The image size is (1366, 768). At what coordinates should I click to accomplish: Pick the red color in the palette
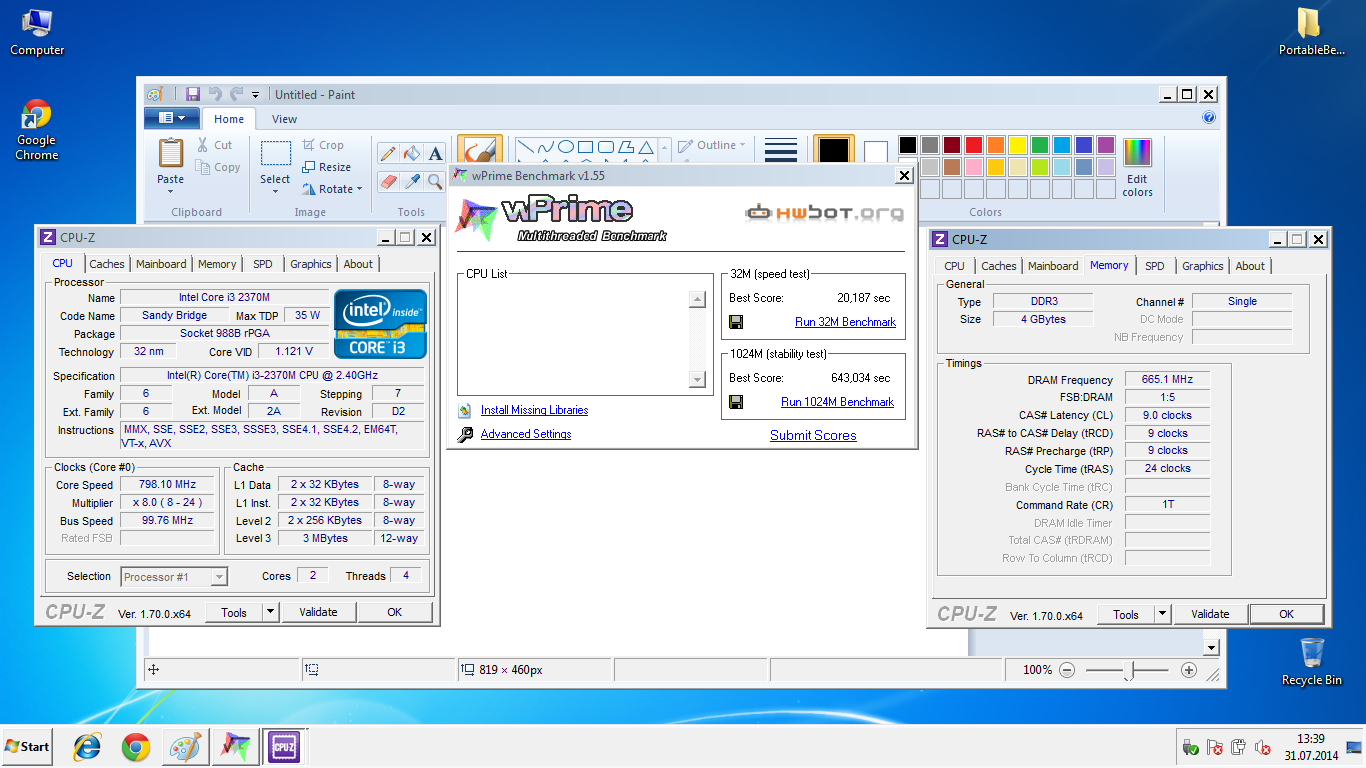973,145
